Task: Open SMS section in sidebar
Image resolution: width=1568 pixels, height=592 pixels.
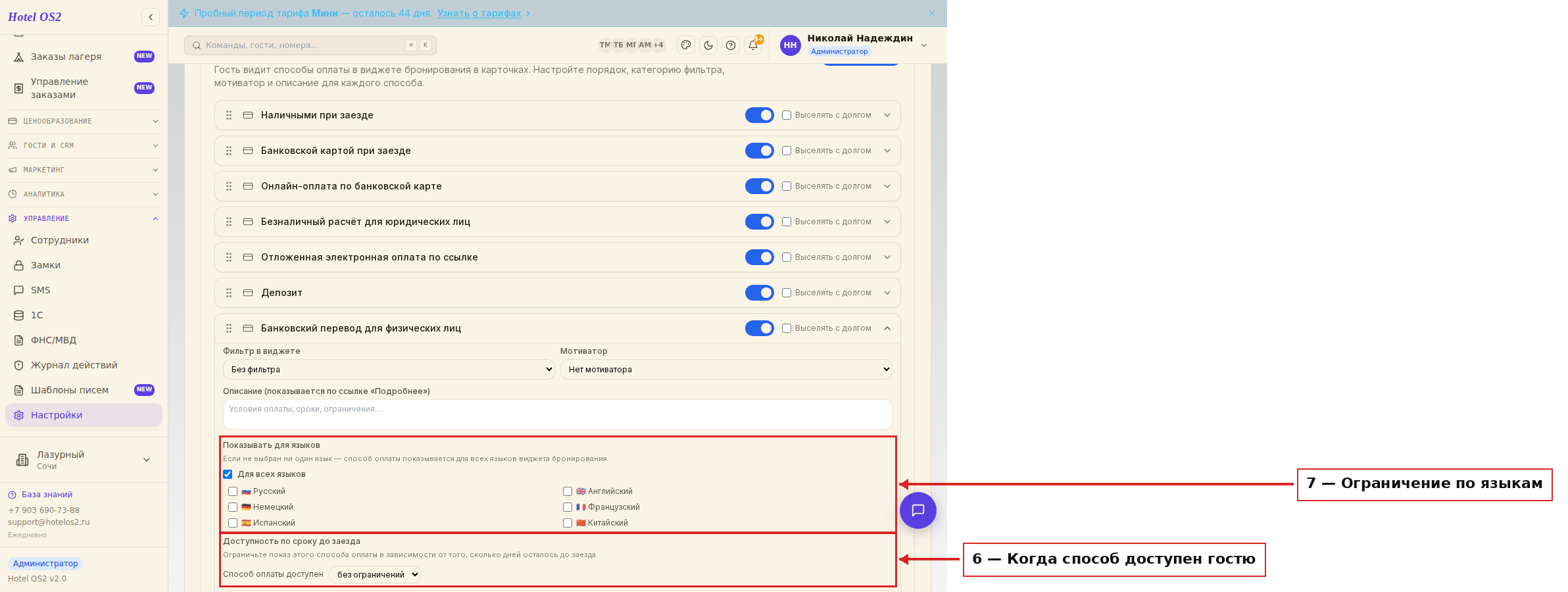Action: point(84,290)
